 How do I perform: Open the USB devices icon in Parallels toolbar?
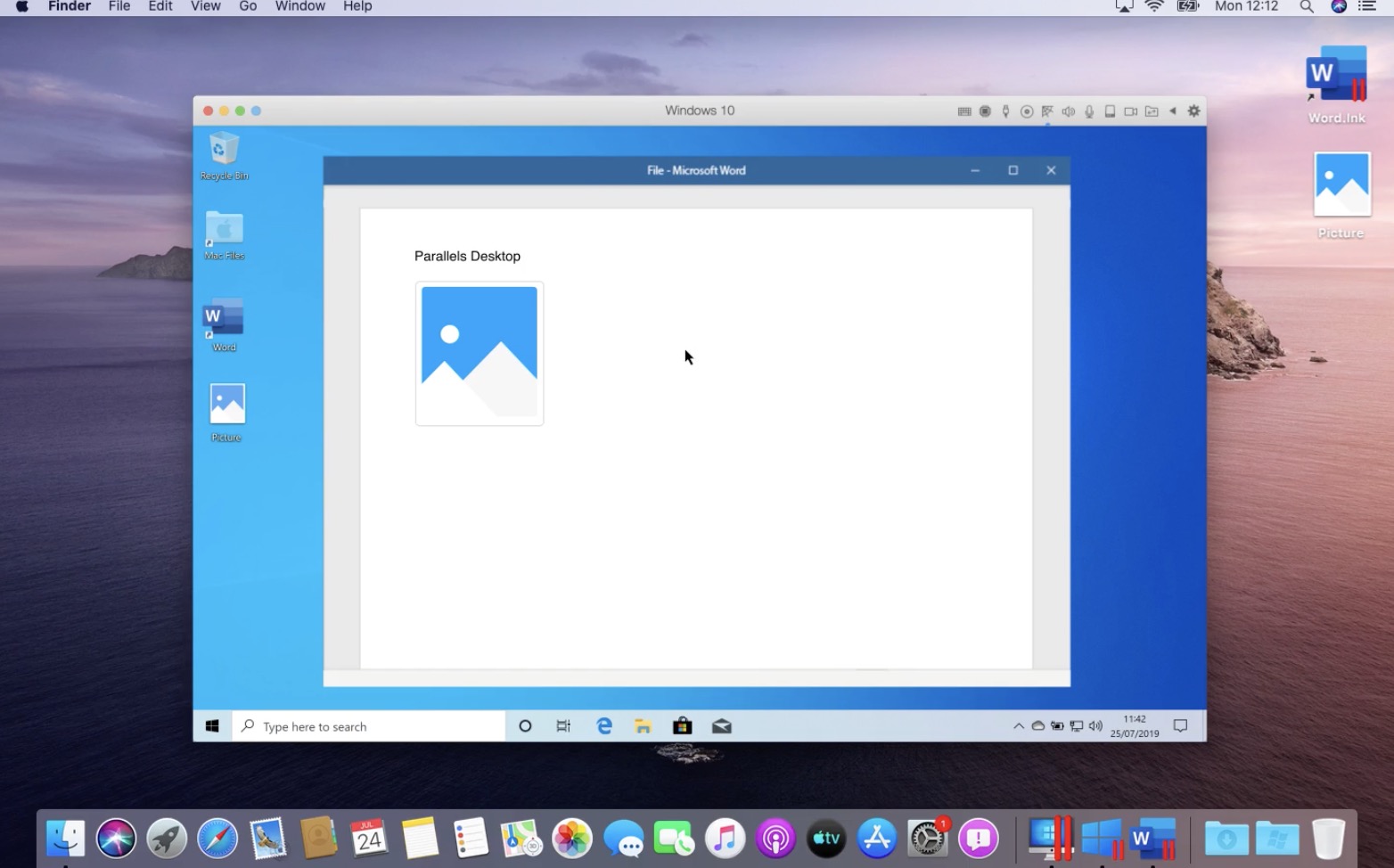tap(1005, 111)
